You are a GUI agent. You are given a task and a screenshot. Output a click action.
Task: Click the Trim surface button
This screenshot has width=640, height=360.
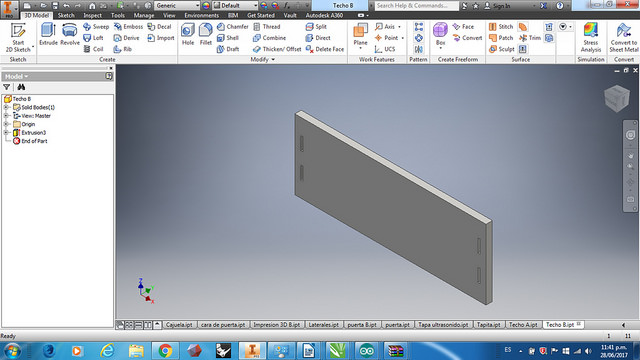click(529, 38)
